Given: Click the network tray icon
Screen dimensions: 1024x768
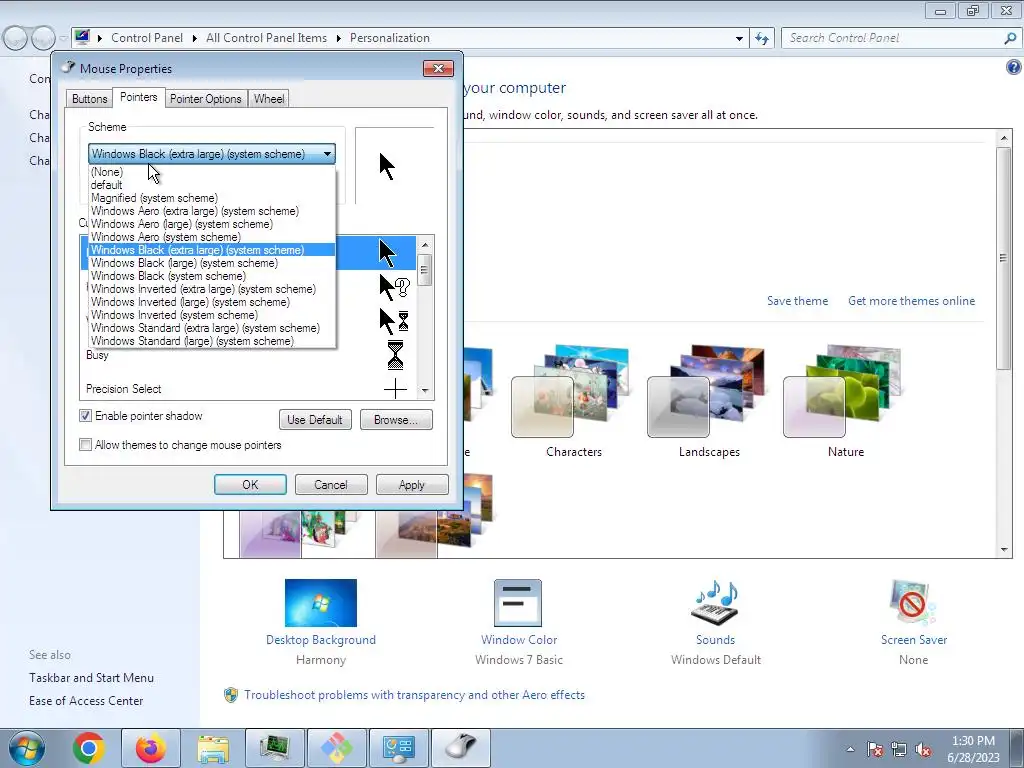Looking at the screenshot, I should [x=899, y=749].
